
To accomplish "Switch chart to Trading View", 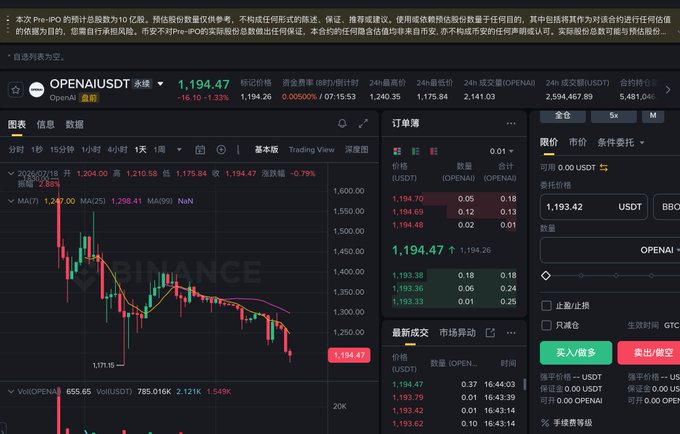I will pos(311,150).
